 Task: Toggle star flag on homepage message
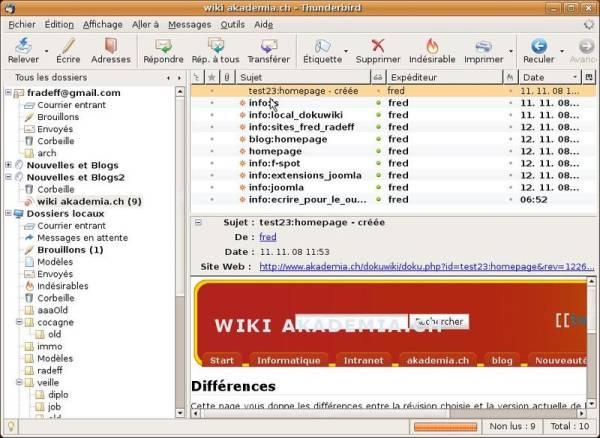(x=212, y=151)
